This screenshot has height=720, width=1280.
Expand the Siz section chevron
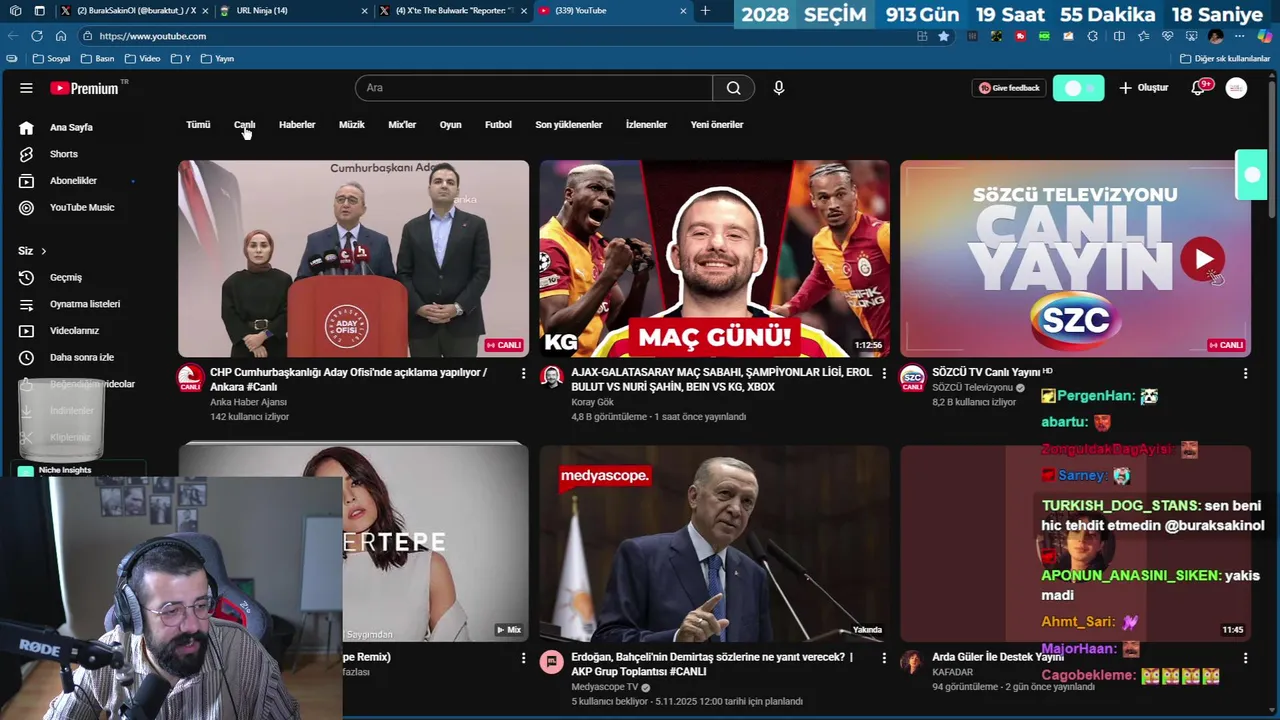click(x=43, y=251)
